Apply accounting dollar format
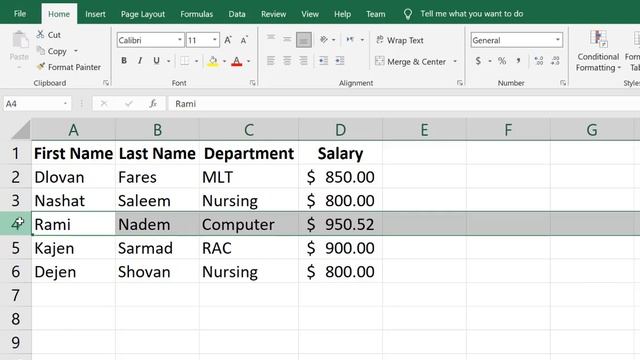 (x=478, y=61)
